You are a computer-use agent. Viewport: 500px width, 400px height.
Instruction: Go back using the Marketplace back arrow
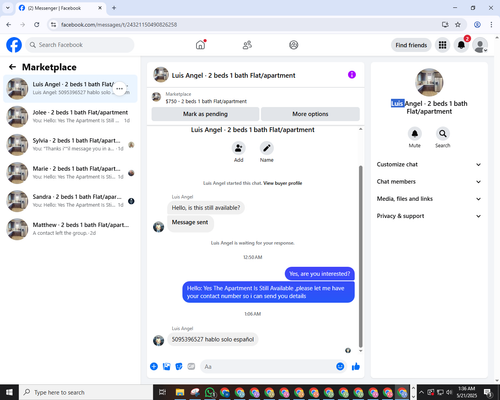tap(12, 67)
